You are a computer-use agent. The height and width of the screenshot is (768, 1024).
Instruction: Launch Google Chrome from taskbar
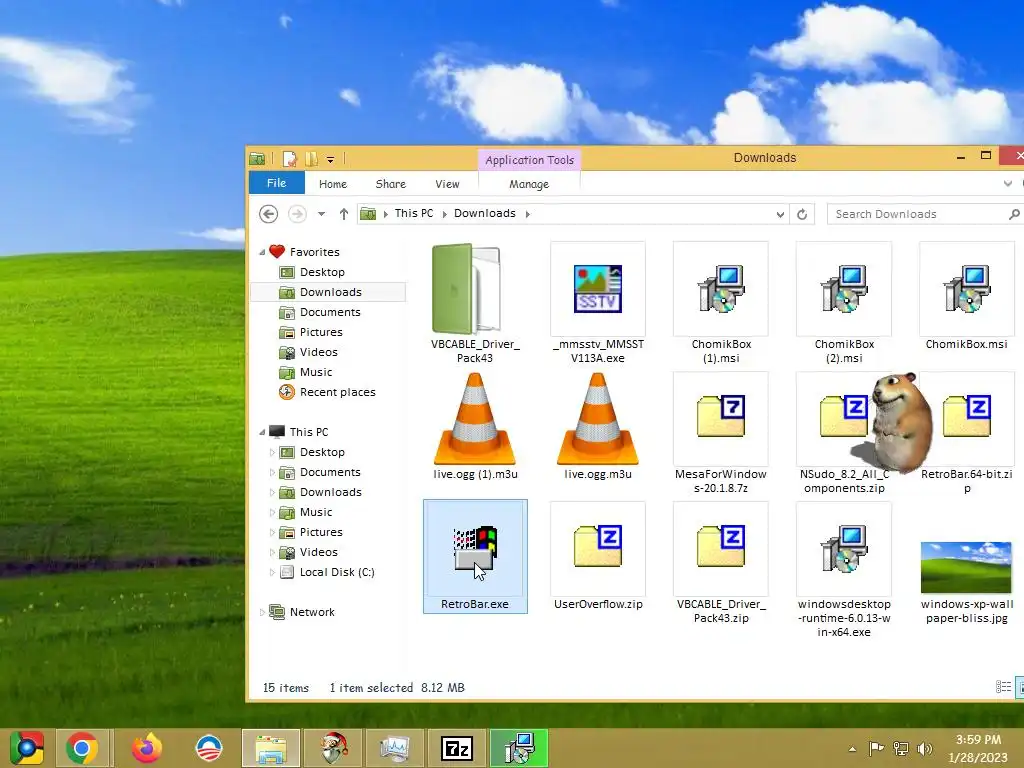pyautogui.click(x=82, y=748)
